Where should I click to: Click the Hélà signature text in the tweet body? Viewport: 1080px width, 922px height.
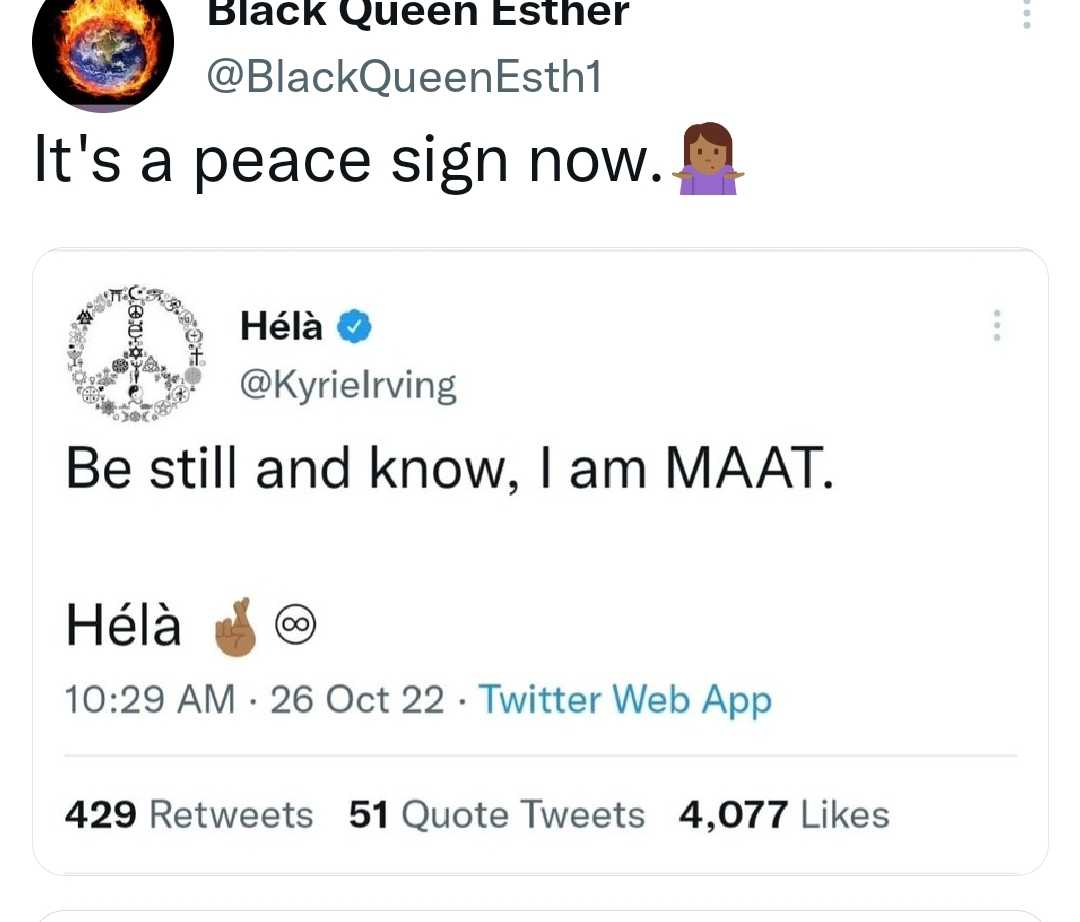pos(124,625)
